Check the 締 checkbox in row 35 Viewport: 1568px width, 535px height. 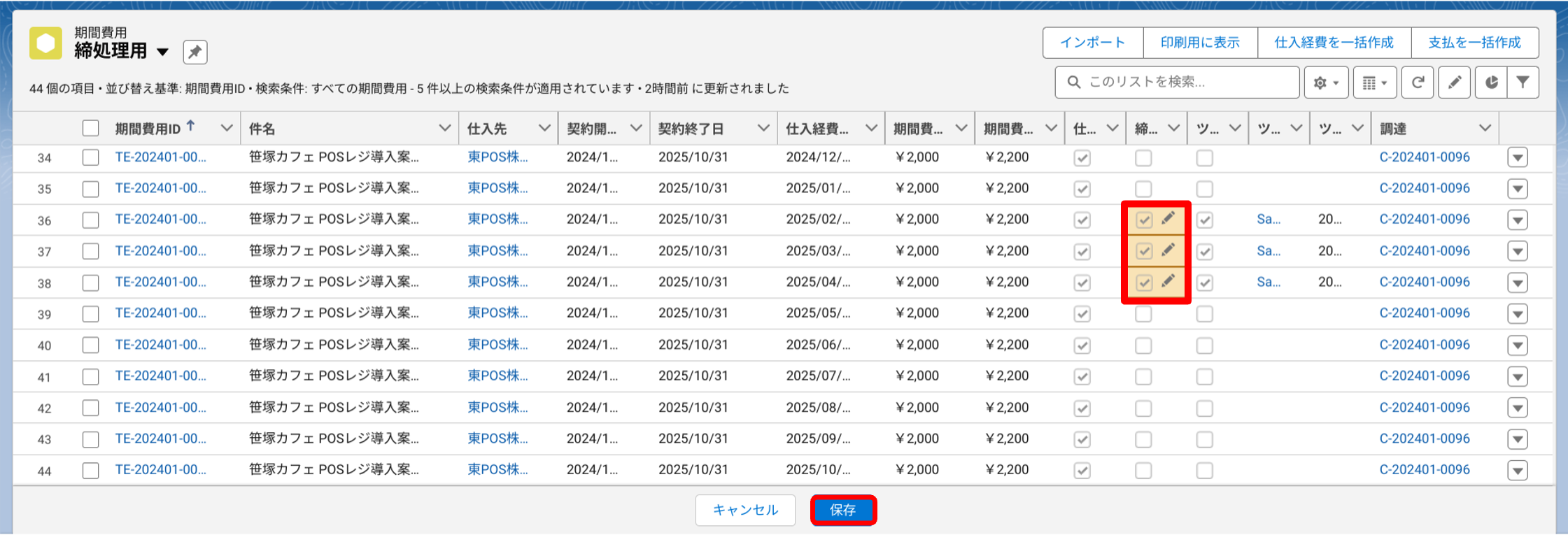(x=1143, y=189)
